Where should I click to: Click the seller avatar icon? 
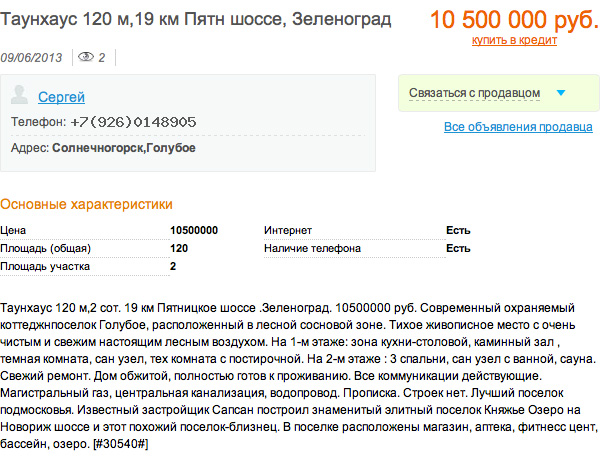coord(20,95)
